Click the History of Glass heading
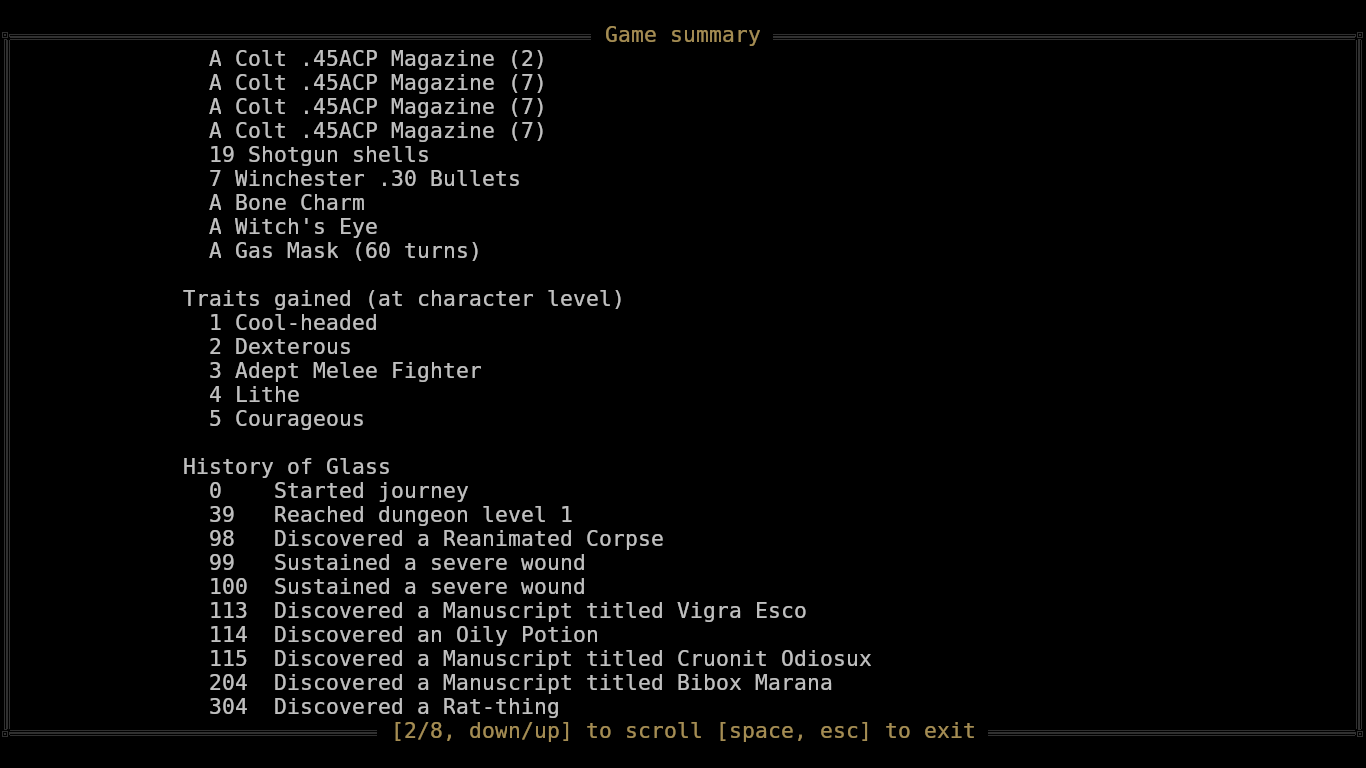Image resolution: width=1366 pixels, height=768 pixels. (x=286, y=467)
